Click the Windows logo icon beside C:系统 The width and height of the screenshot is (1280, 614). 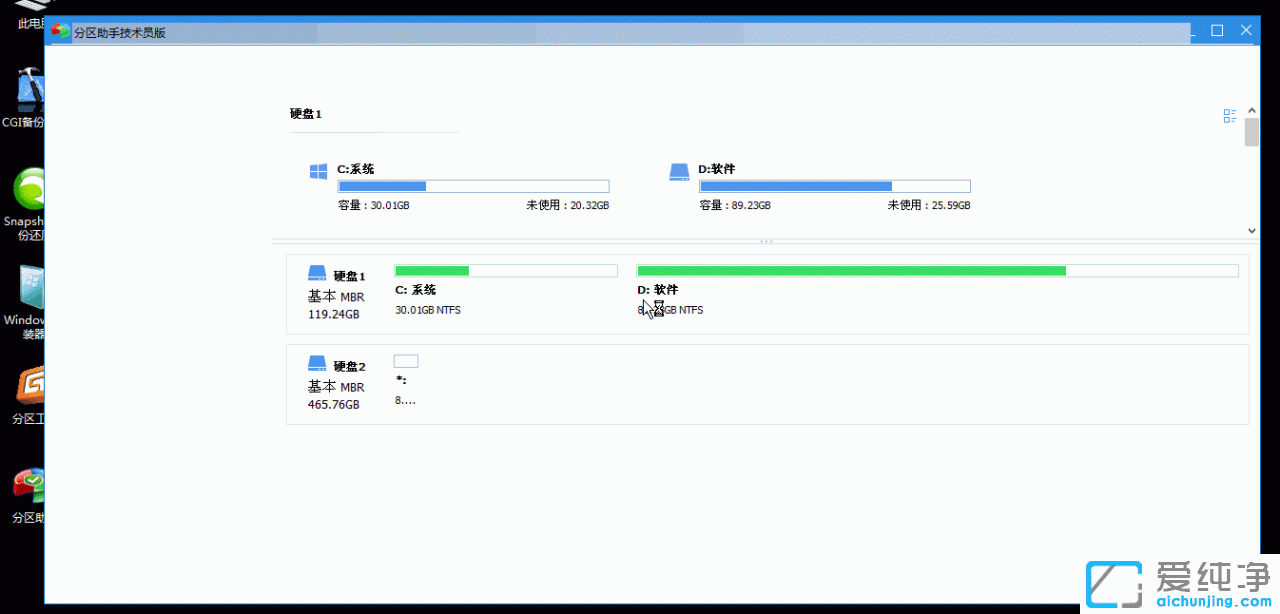coord(318,172)
